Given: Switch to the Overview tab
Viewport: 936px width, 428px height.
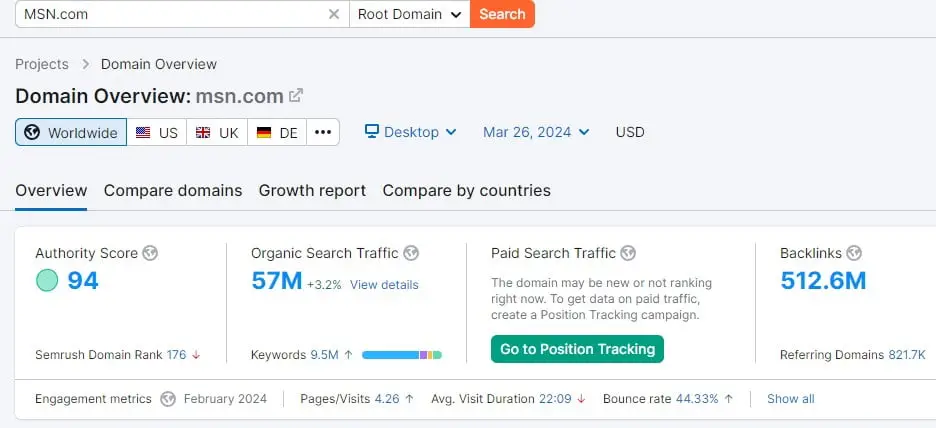Looking at the screenshot, I should point(51,190).
